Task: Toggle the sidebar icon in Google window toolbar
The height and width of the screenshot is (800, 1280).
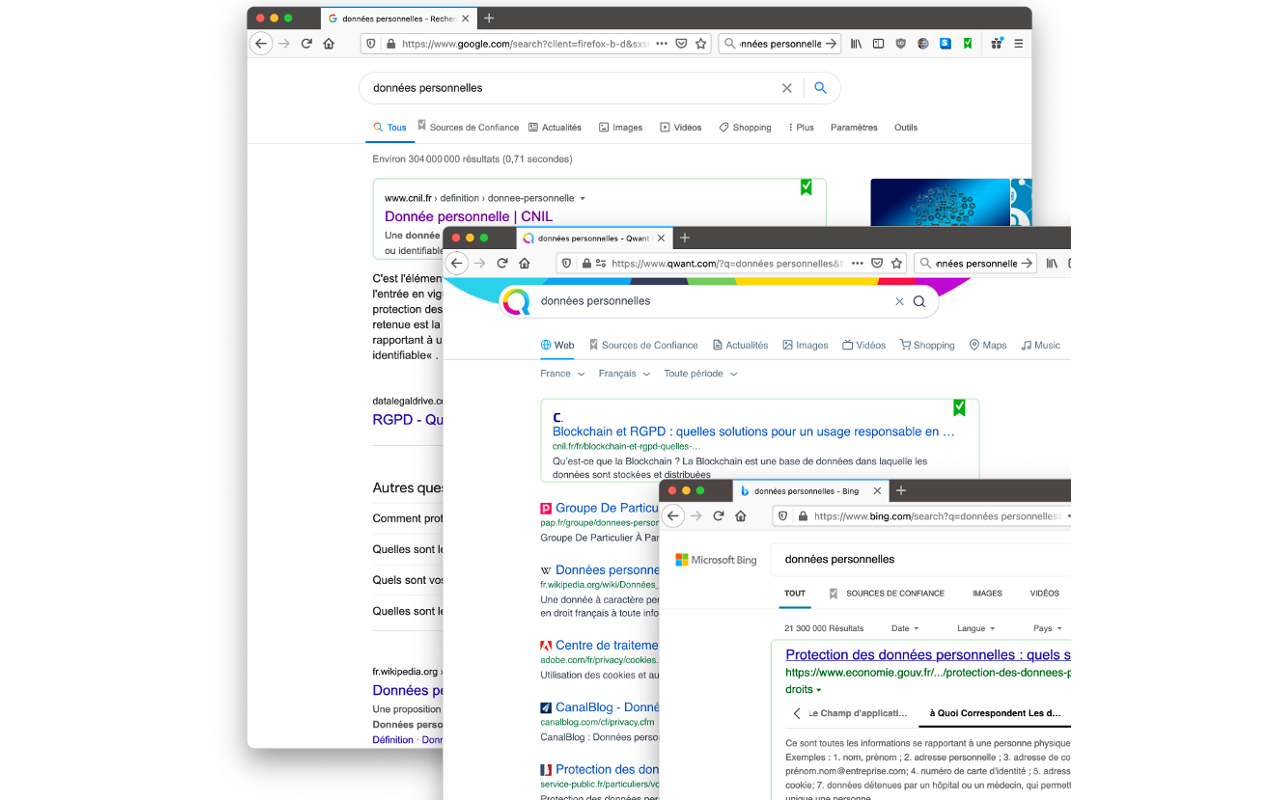Action: click(878, 44)
